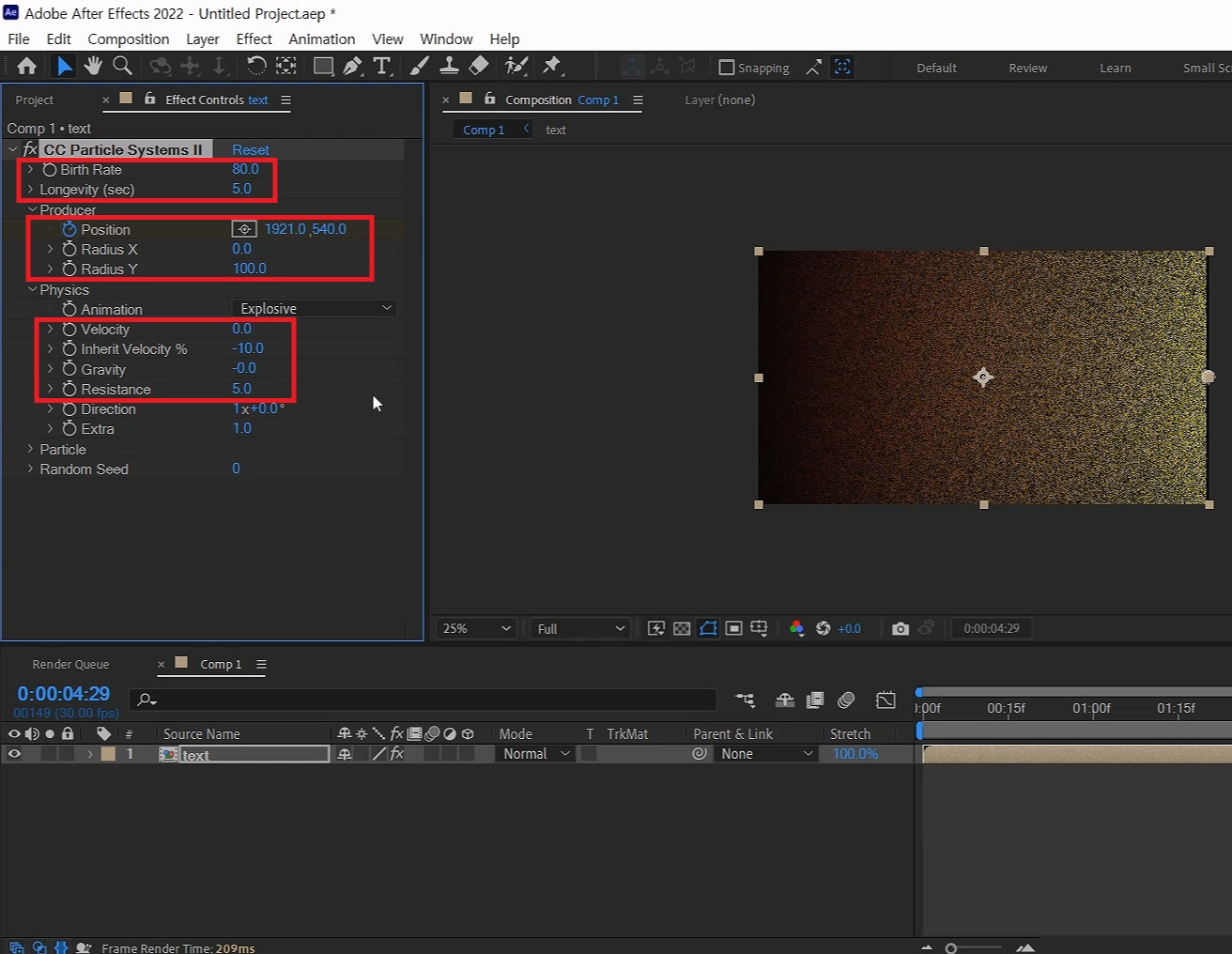1232x954 pixels.
Task: Click the Graph Editor icon in timeline
Action: click(x=885, y=700)
